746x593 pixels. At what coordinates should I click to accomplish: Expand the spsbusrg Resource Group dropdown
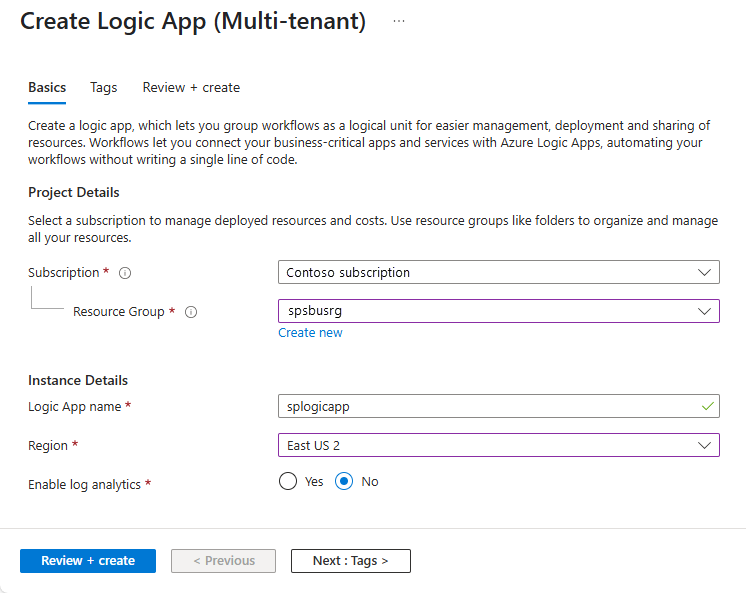click(x=498, y=311)
